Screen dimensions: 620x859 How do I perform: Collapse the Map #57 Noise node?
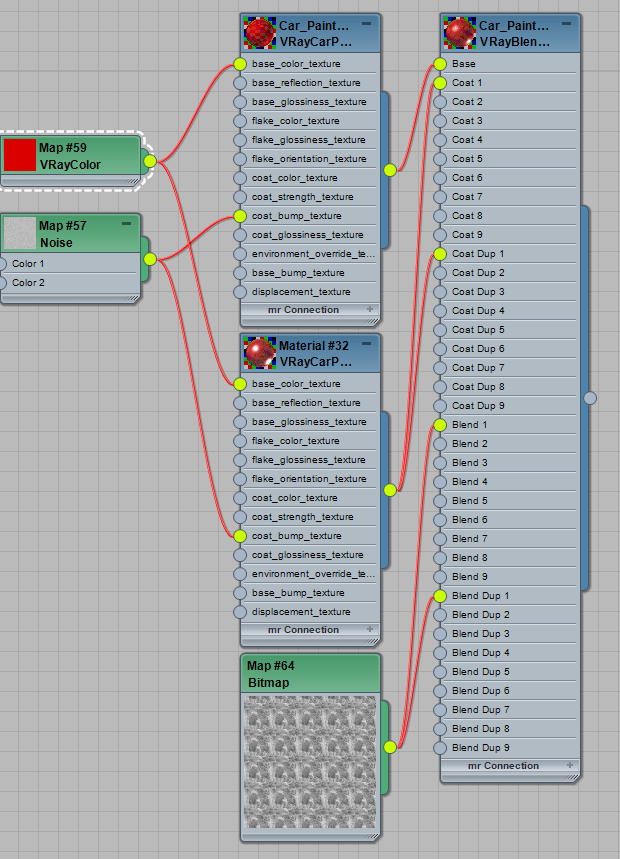pyautogui.click(x=126, y=224)
